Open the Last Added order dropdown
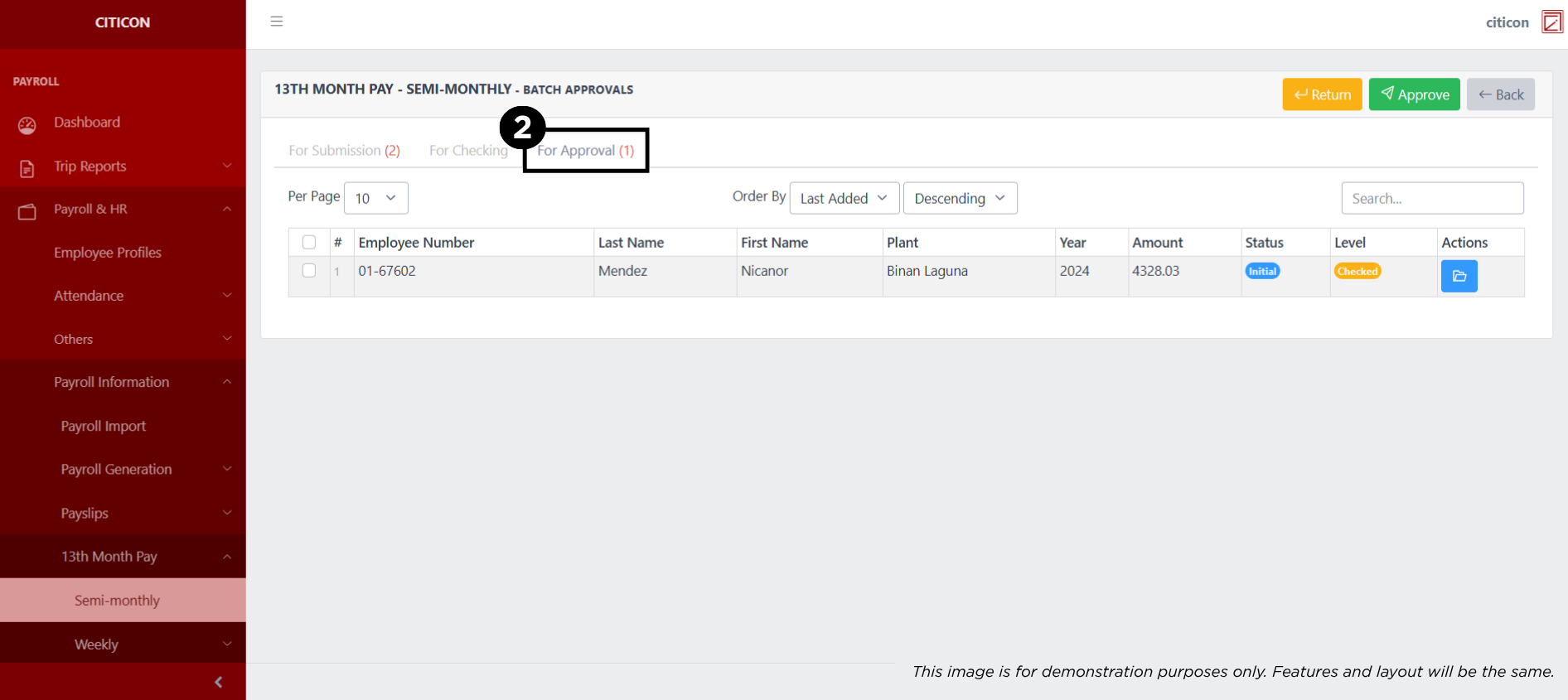The height and width of the screenshot is (700, 1568). pyautogui.click(x=844, y=199)
